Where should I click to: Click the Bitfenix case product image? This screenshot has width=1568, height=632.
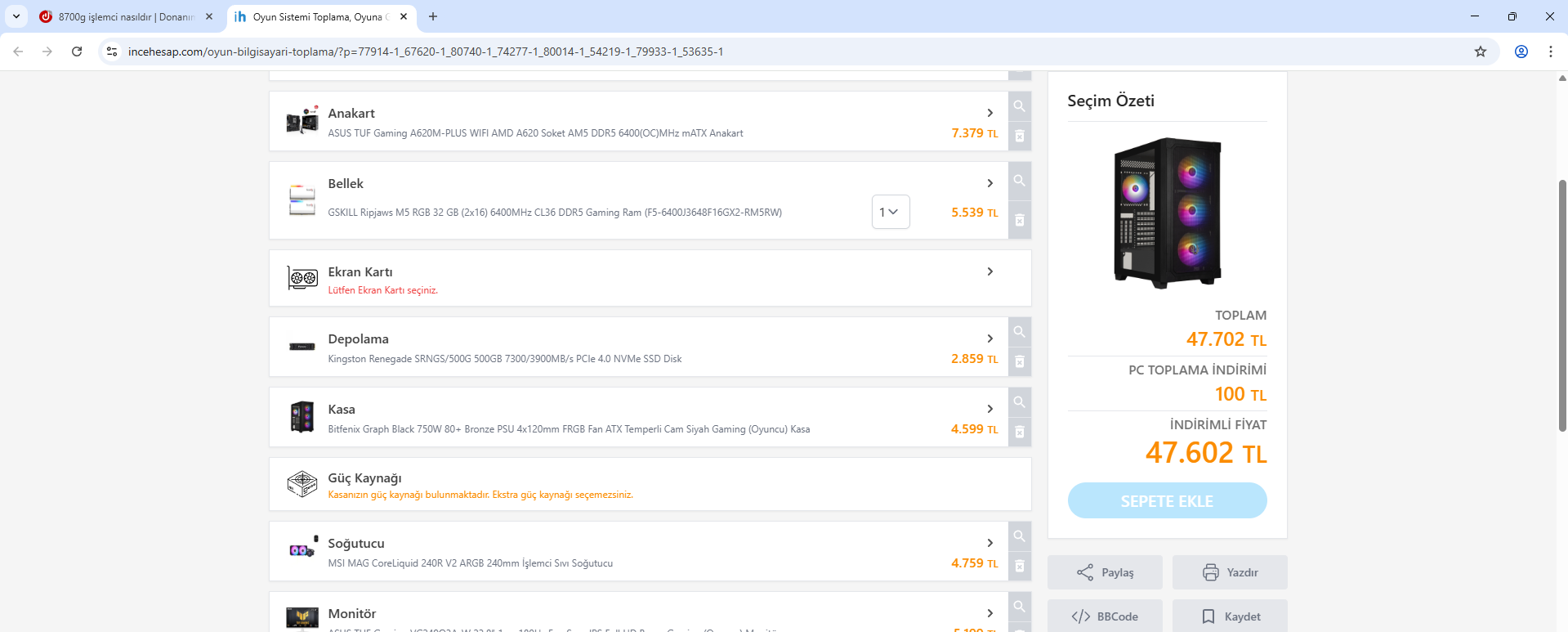click(x=302, y=417)
